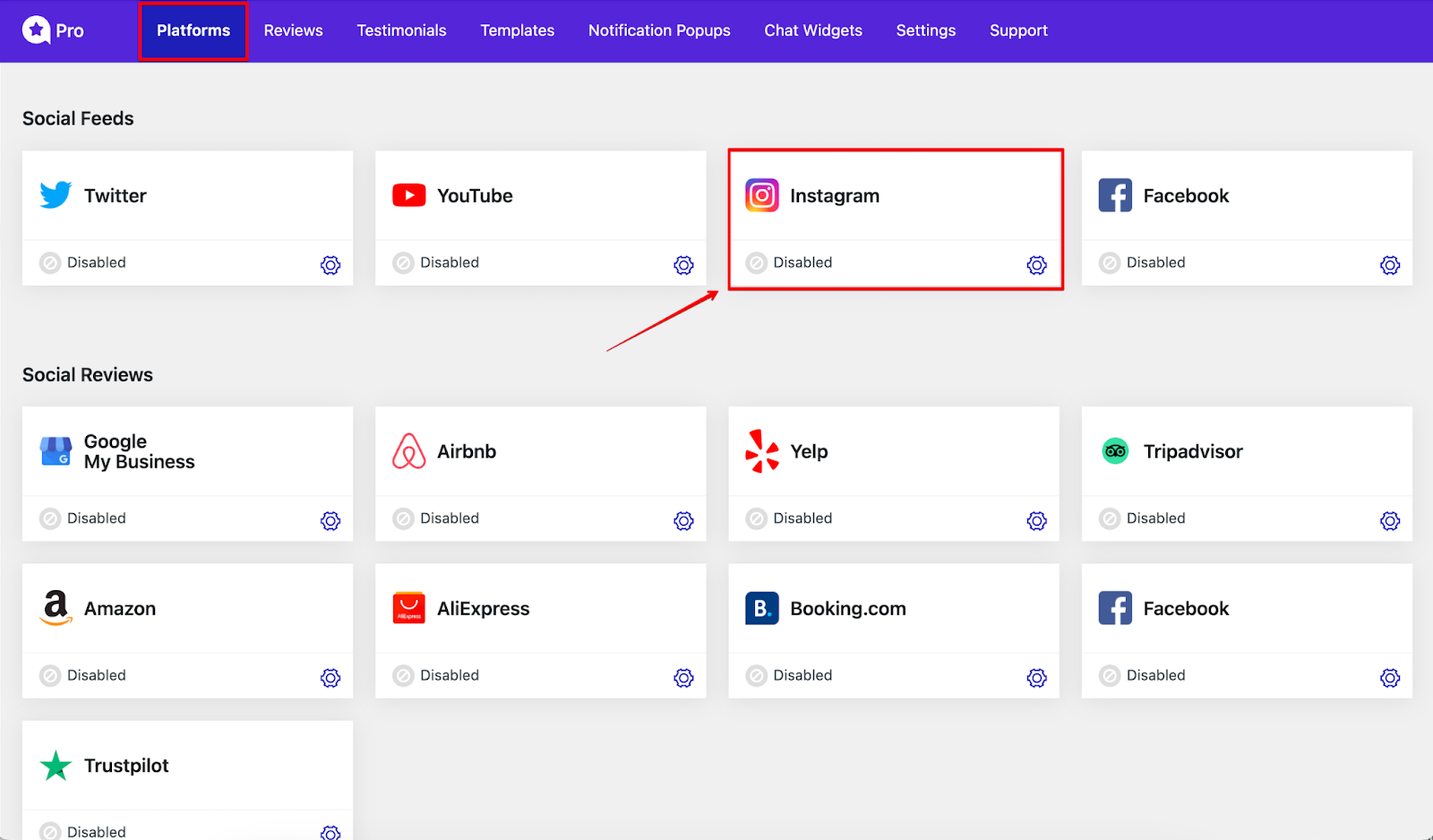Screen dimensions: 1433x840
Task: Click the Disabled status on Google My Business
Action: pyautogui.click(x=83, y=519)
